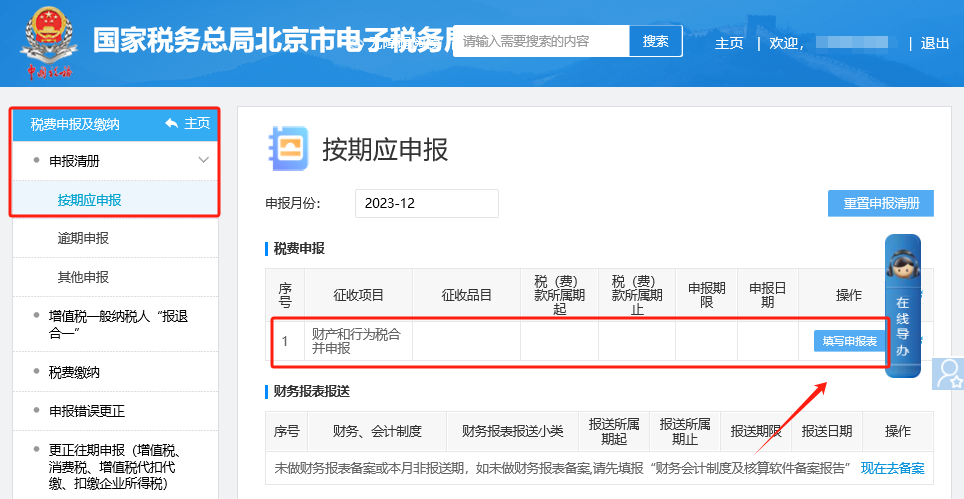Click the 征收项目 column header
964x499 pixels.
click(x=358, y=295)
